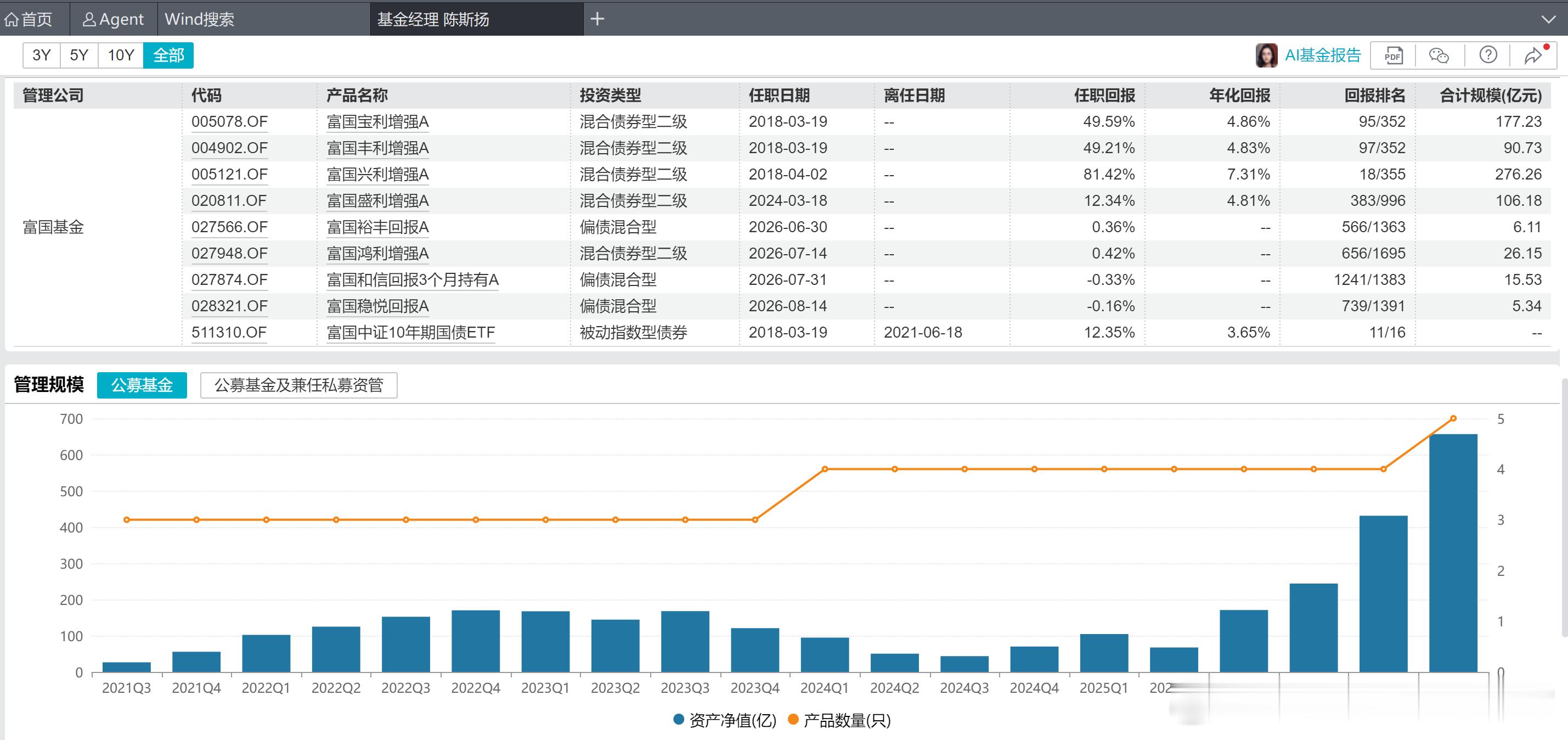Open product 富国和信回报3个月持有A
Screen dimensions: 1568x740
412,279
